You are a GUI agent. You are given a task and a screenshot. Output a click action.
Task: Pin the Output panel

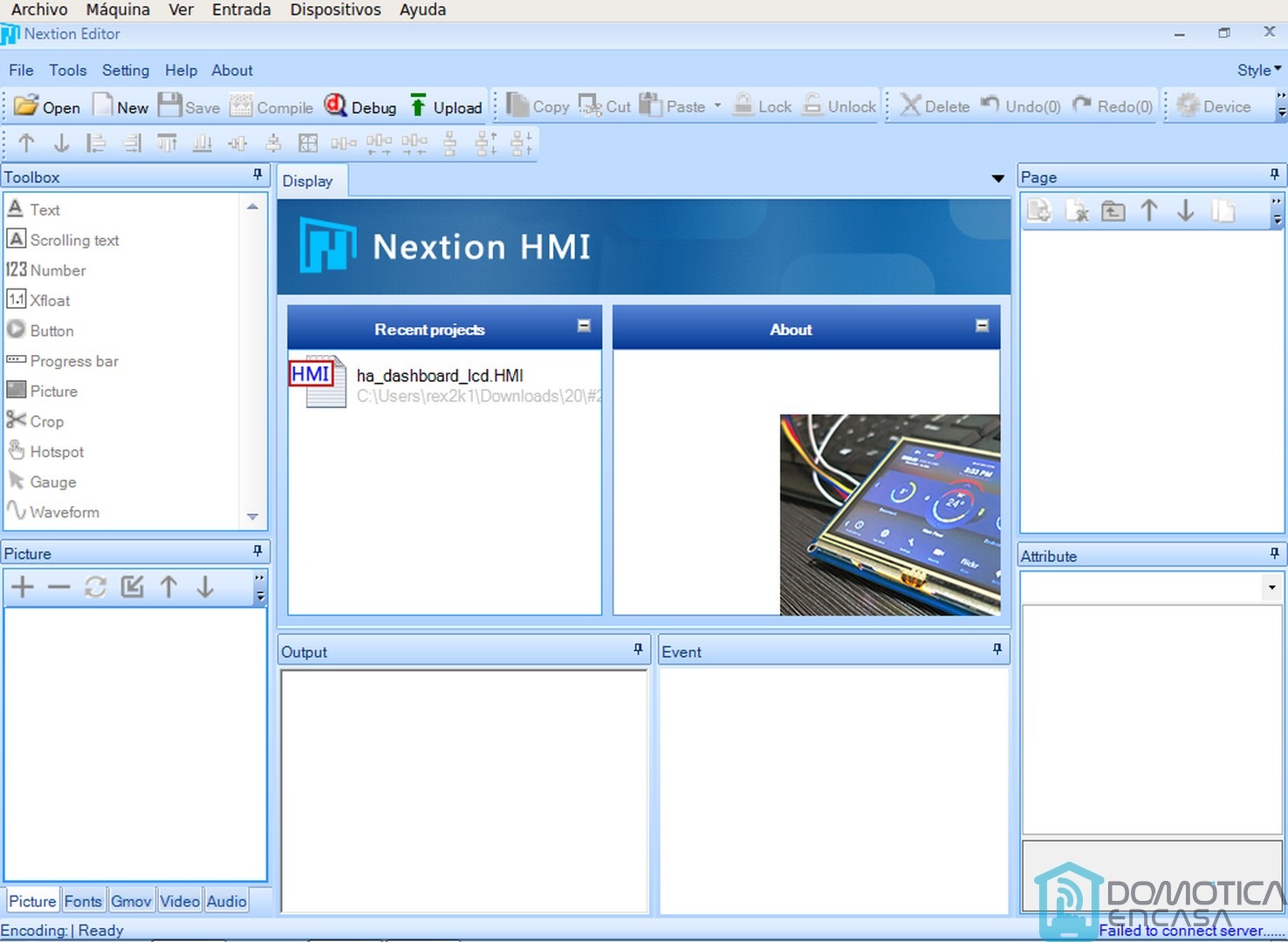(x=638, y=650)
